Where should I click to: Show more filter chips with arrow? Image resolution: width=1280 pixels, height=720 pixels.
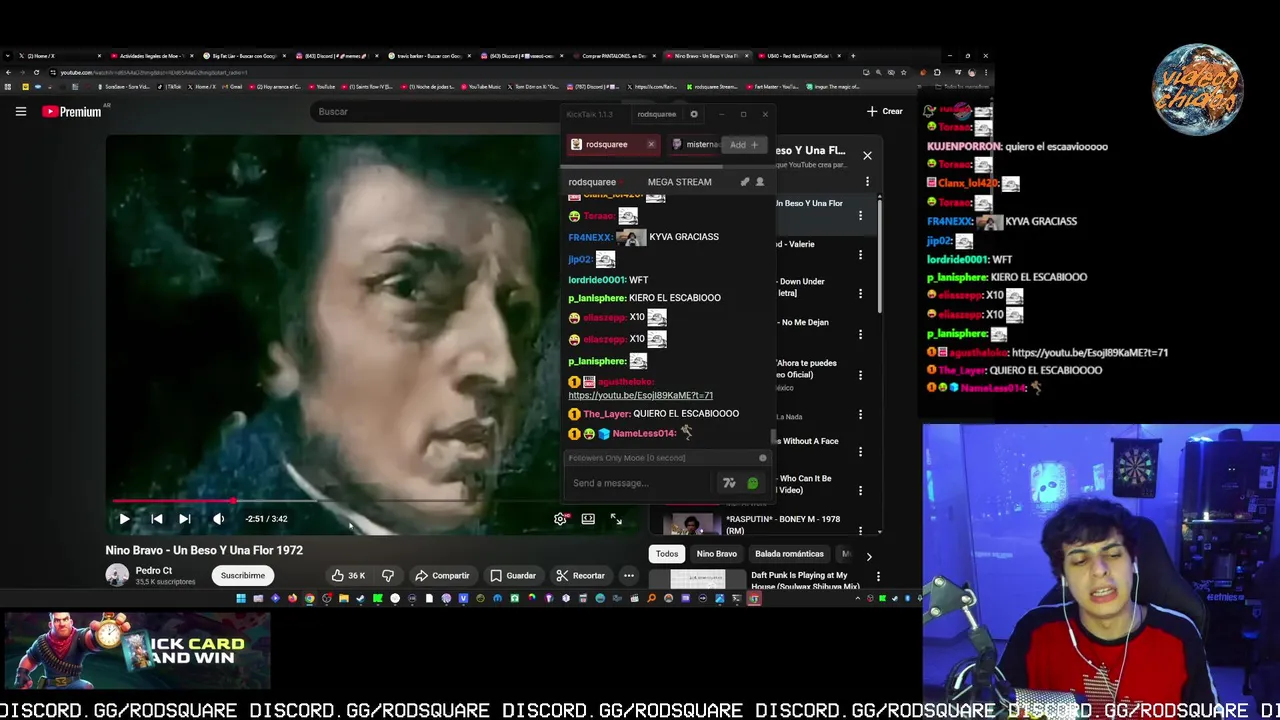click(868, 556)
